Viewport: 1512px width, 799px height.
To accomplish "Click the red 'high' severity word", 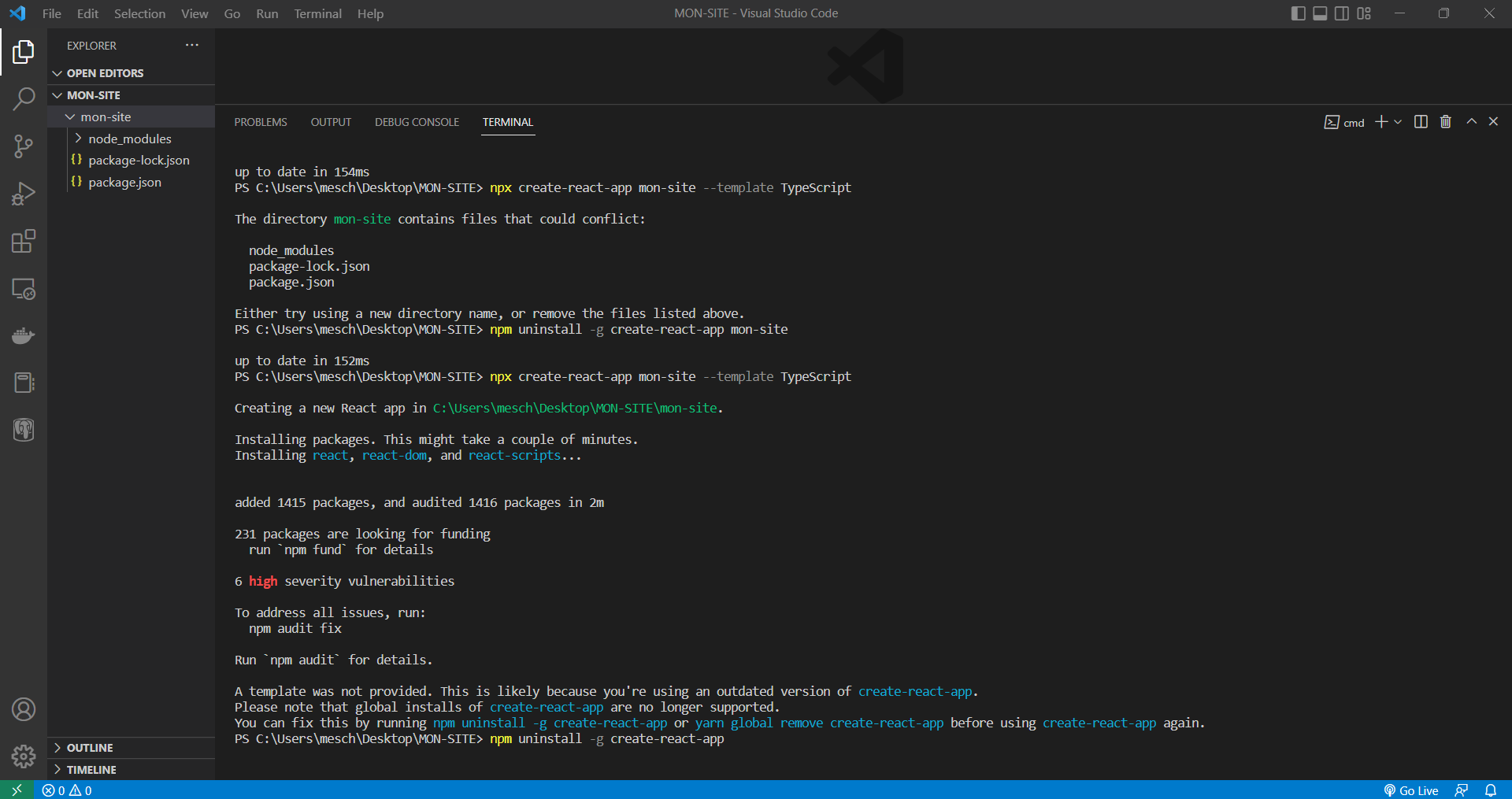I will [263, 581].
